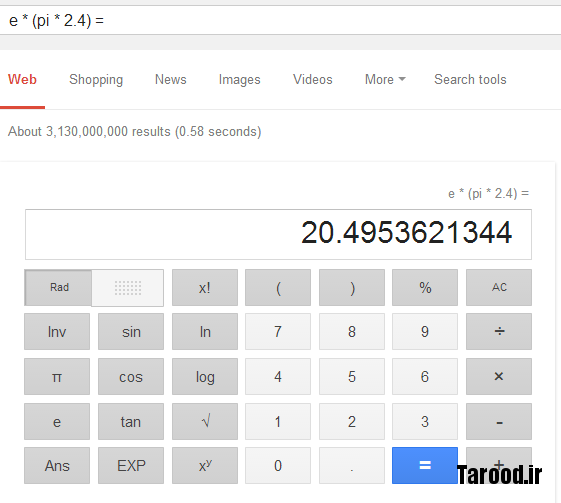Click the division sign key

tap(499, 332)
